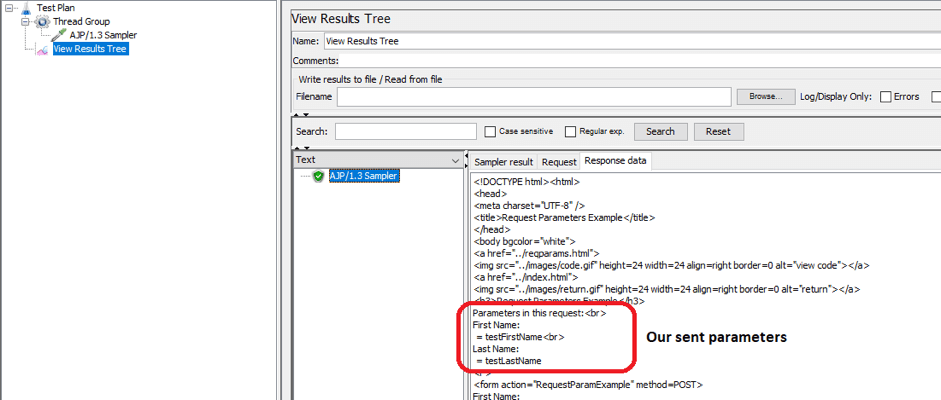Click the green shield success icon
The image size is (941, 400).
pos(318,177)
